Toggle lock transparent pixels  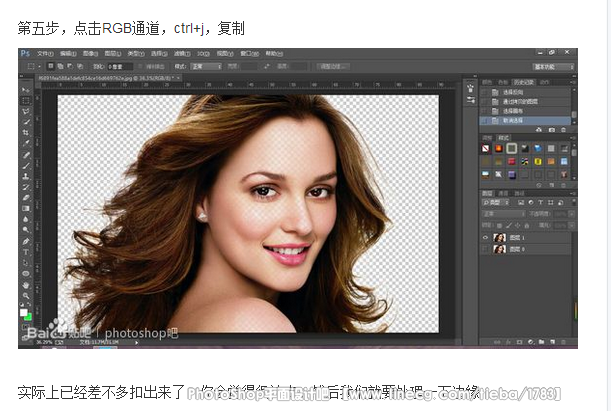[x=499, y=226]
